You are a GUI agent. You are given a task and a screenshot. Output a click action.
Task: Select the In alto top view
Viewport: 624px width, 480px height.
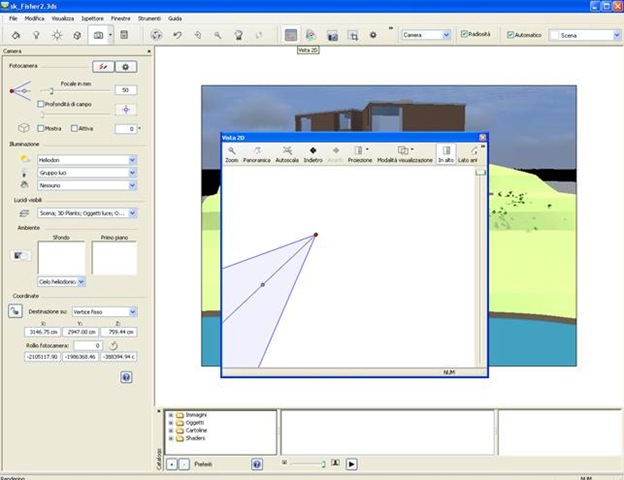[x=445, y=153]
